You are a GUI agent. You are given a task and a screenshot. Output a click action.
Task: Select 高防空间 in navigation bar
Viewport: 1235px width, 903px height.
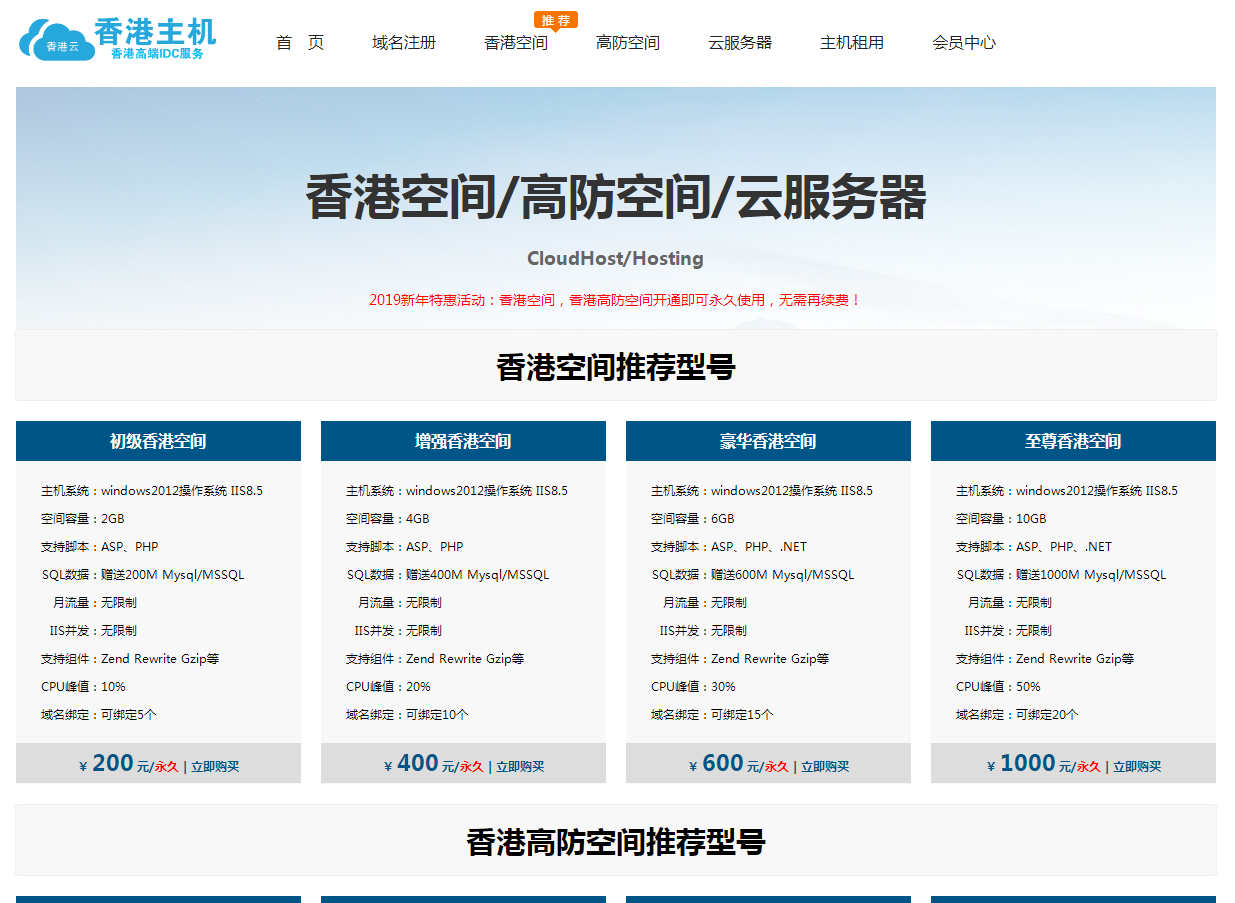pyautogui.click(x=628, y=43)
